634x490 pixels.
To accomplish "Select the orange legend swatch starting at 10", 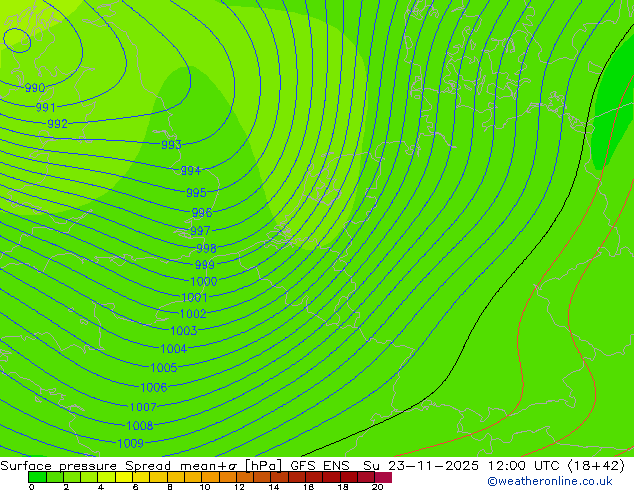I will pyautogui.click(x=210, y=477).
